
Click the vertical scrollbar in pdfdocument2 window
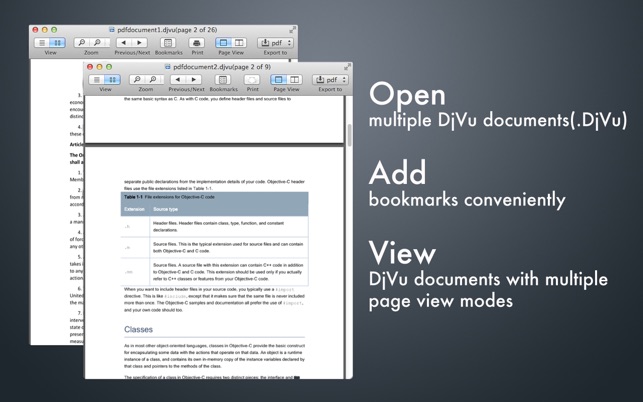[x=349, y=135]
